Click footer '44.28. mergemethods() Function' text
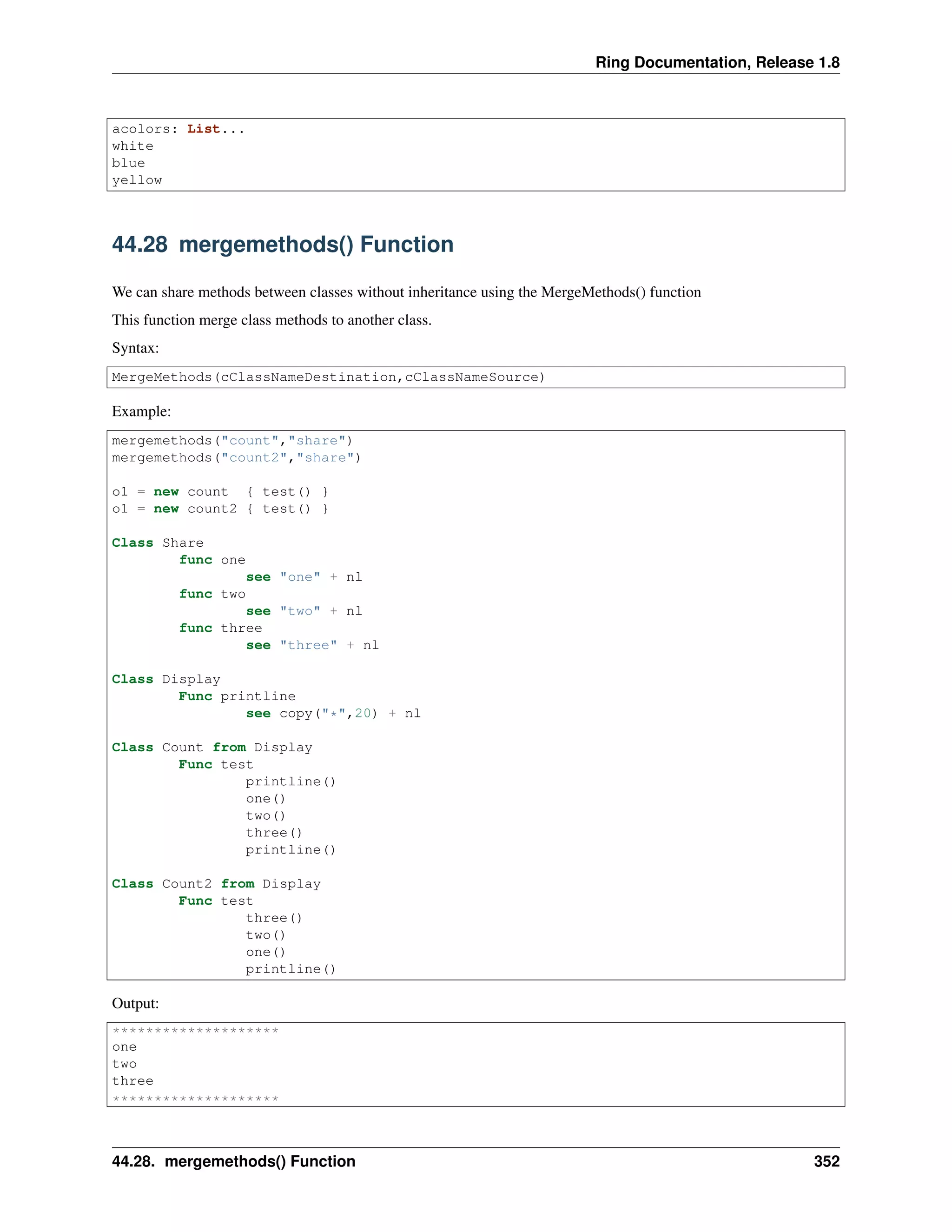 click(233, 1161)
